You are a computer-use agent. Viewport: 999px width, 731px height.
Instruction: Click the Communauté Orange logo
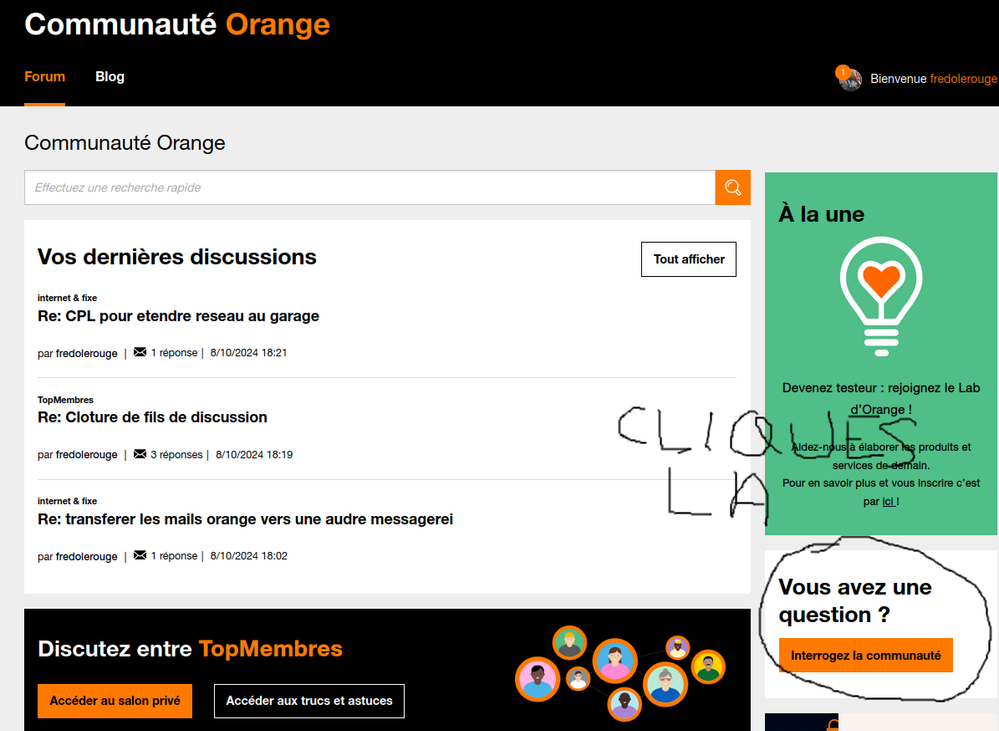176,25
